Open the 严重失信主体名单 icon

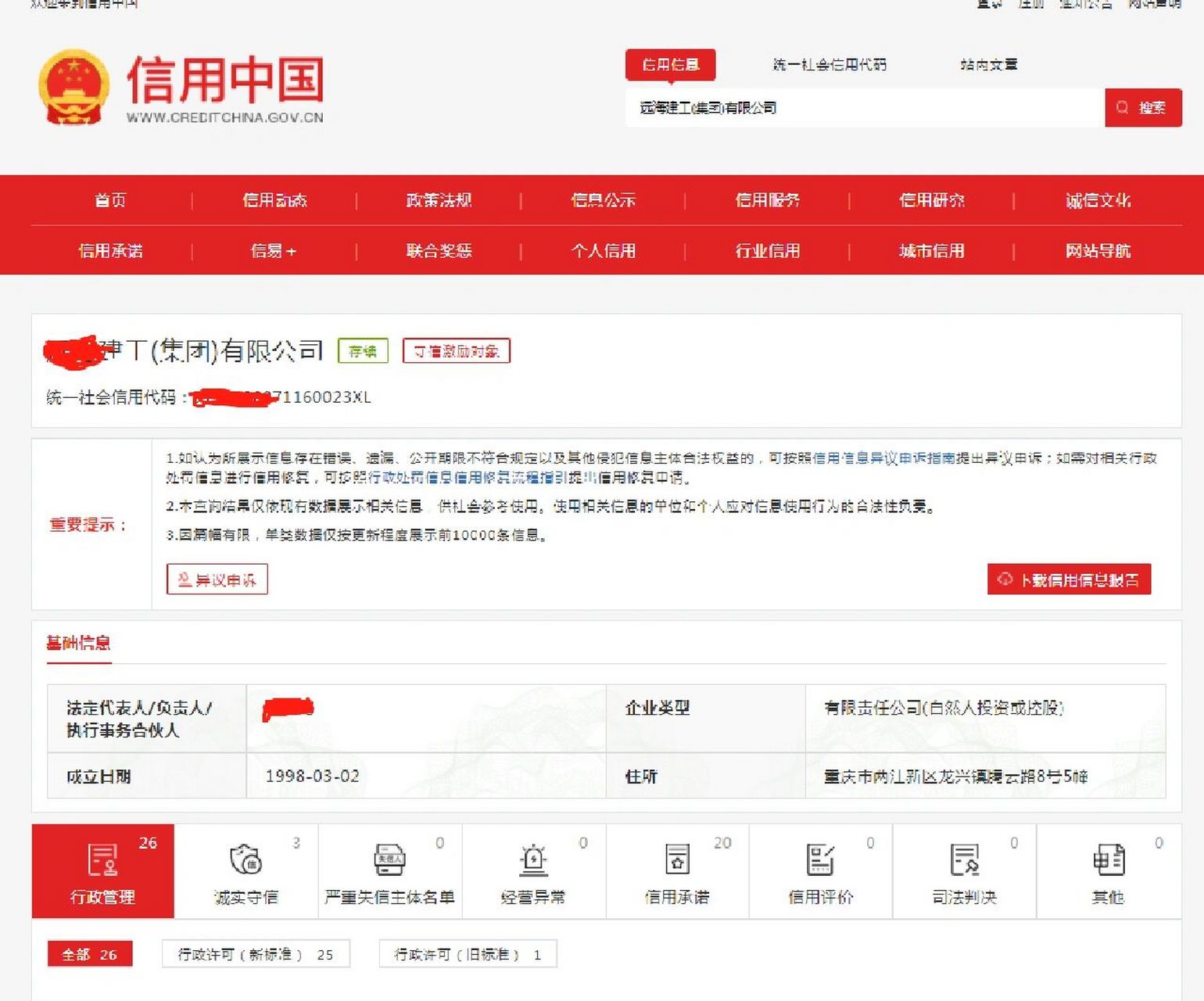389,859
